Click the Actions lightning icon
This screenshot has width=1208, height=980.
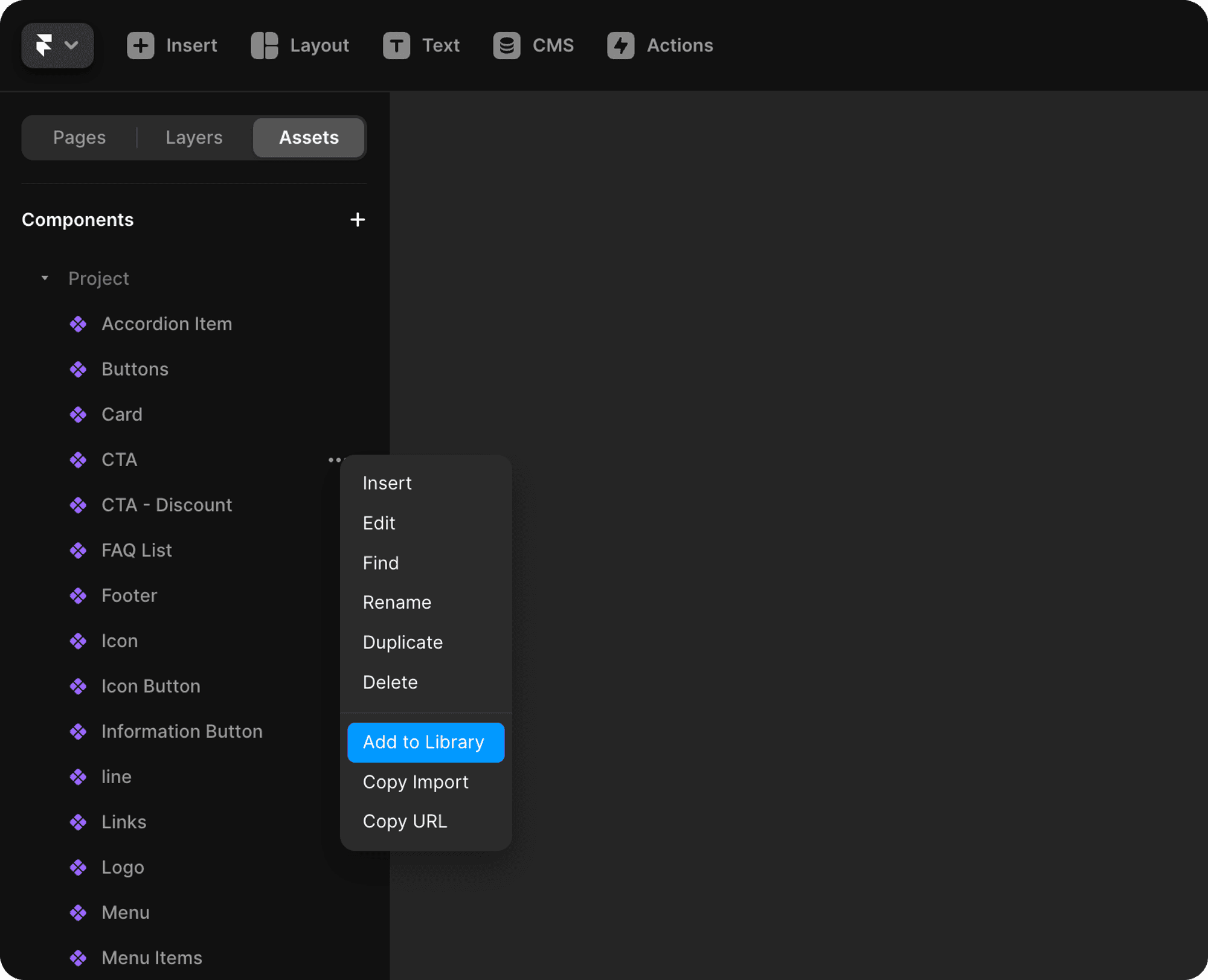click(620, 45)
